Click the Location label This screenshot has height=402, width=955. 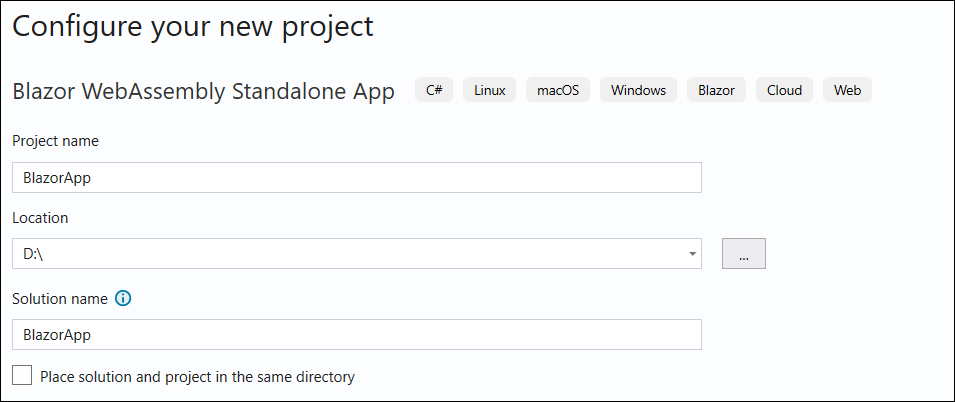(40, 218)
